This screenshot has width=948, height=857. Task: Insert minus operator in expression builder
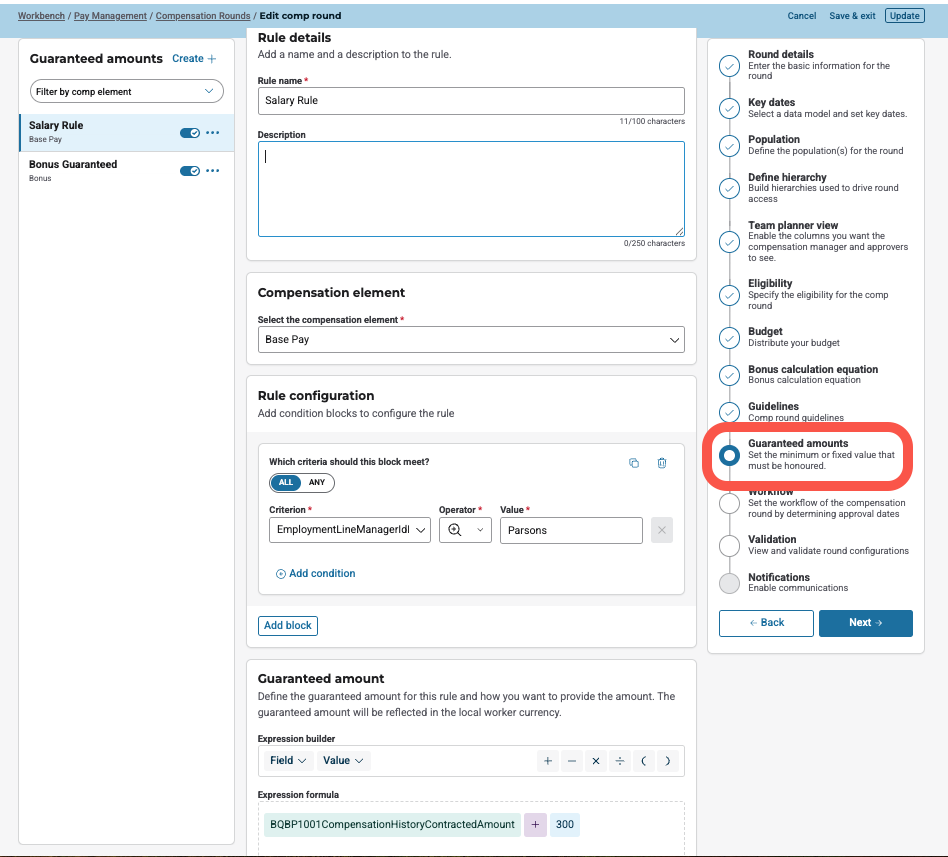click(572, 761)
